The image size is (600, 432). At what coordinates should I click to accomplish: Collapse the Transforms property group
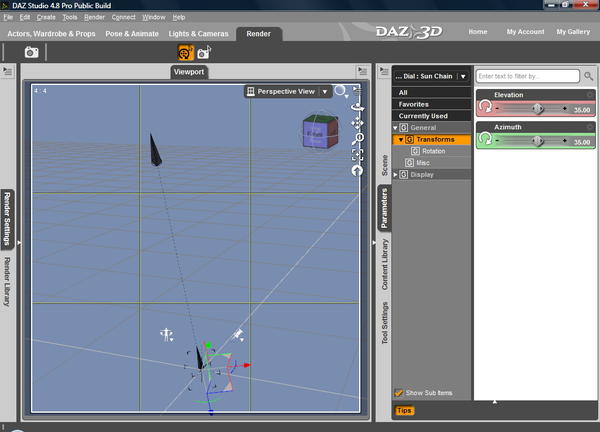coord(401,140)
